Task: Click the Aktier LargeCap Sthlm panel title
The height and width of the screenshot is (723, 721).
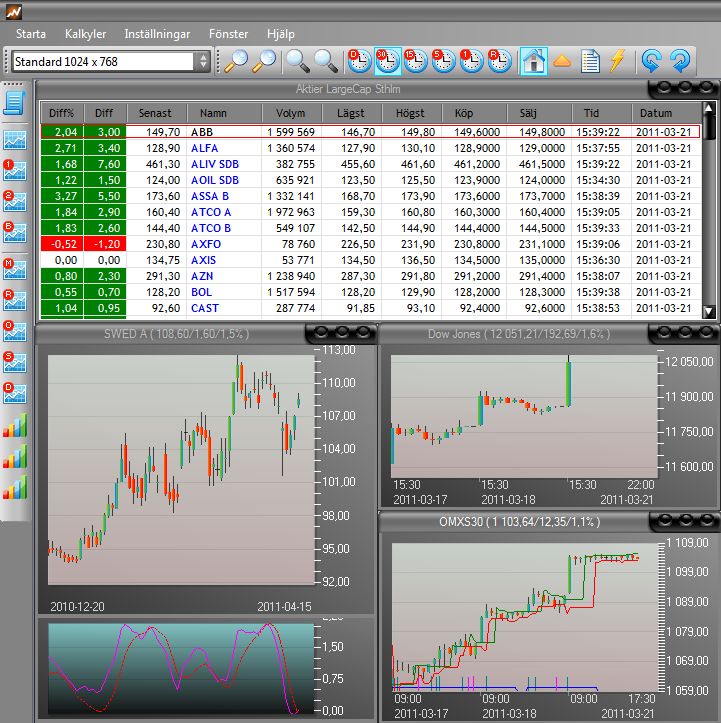Action: (x=348, y=89)
